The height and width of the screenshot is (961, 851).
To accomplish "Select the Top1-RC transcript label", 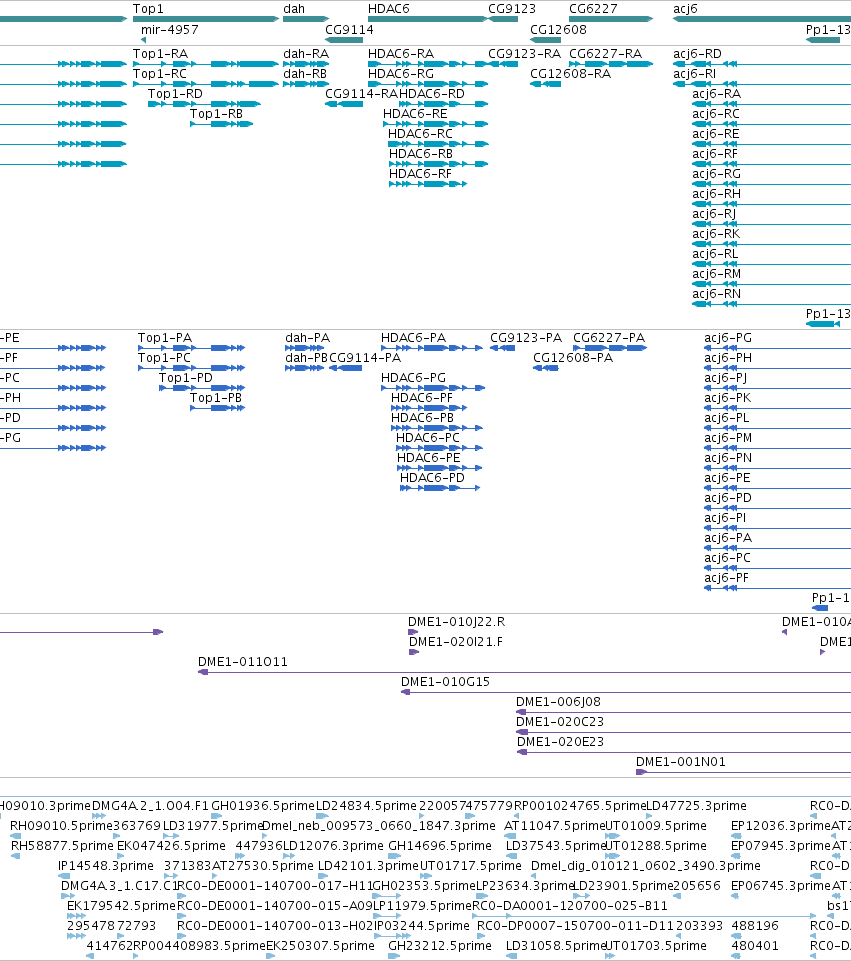I will (160, 74).
